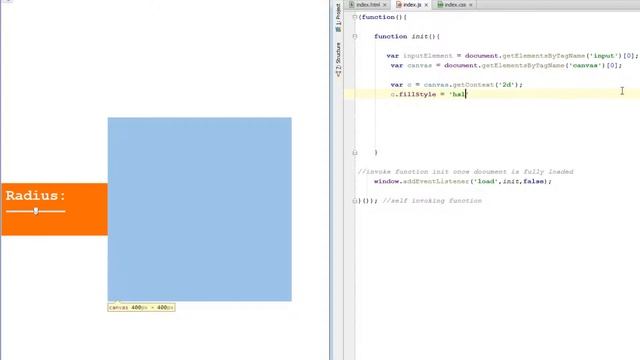The height and width of the screenshot is (360, 640).
Task: Click the window.addEventListener line
Action: tap(462, 181)
